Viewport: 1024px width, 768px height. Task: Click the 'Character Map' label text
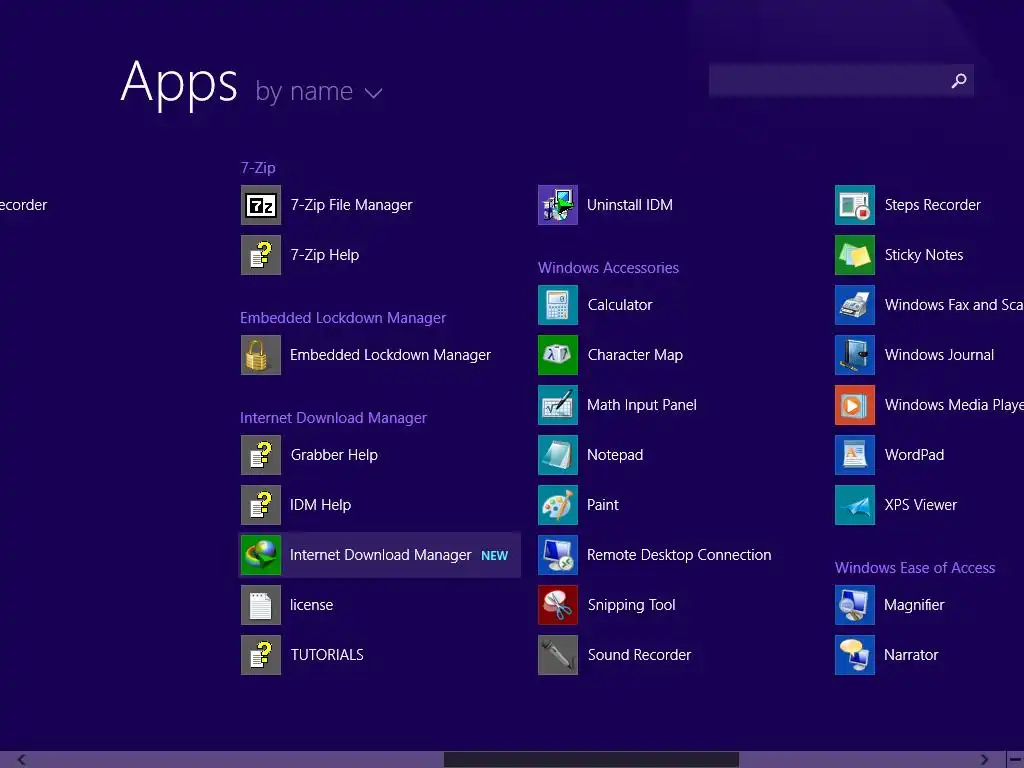(635, 355)
